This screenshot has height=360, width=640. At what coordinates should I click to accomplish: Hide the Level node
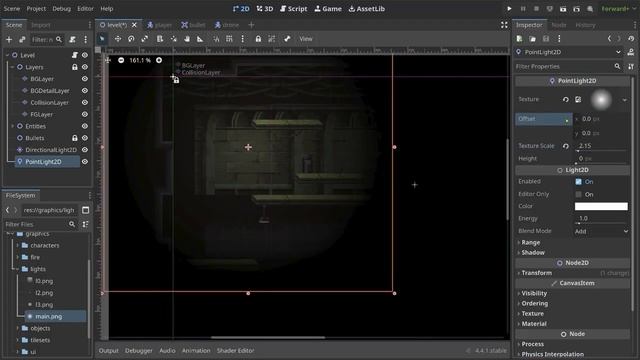coord(85,55)
